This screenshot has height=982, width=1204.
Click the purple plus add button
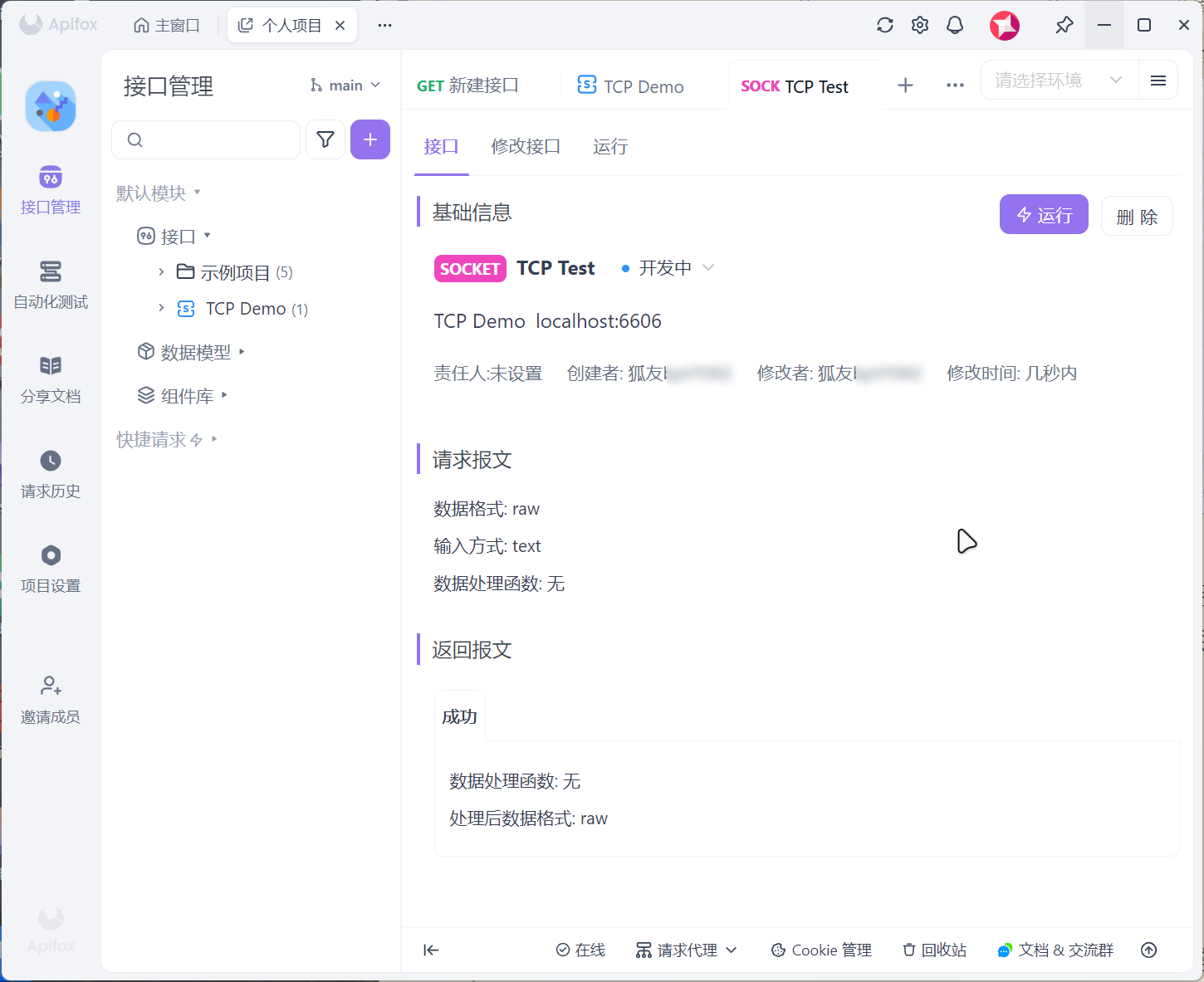370,139
